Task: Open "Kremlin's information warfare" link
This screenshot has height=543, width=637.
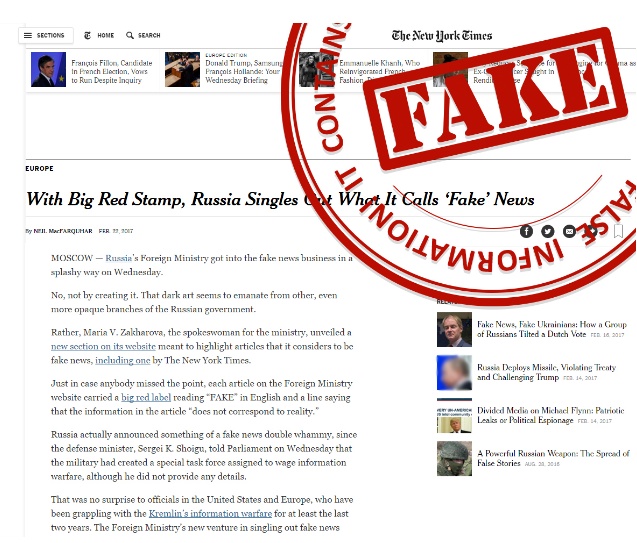Action: [210, 514]
